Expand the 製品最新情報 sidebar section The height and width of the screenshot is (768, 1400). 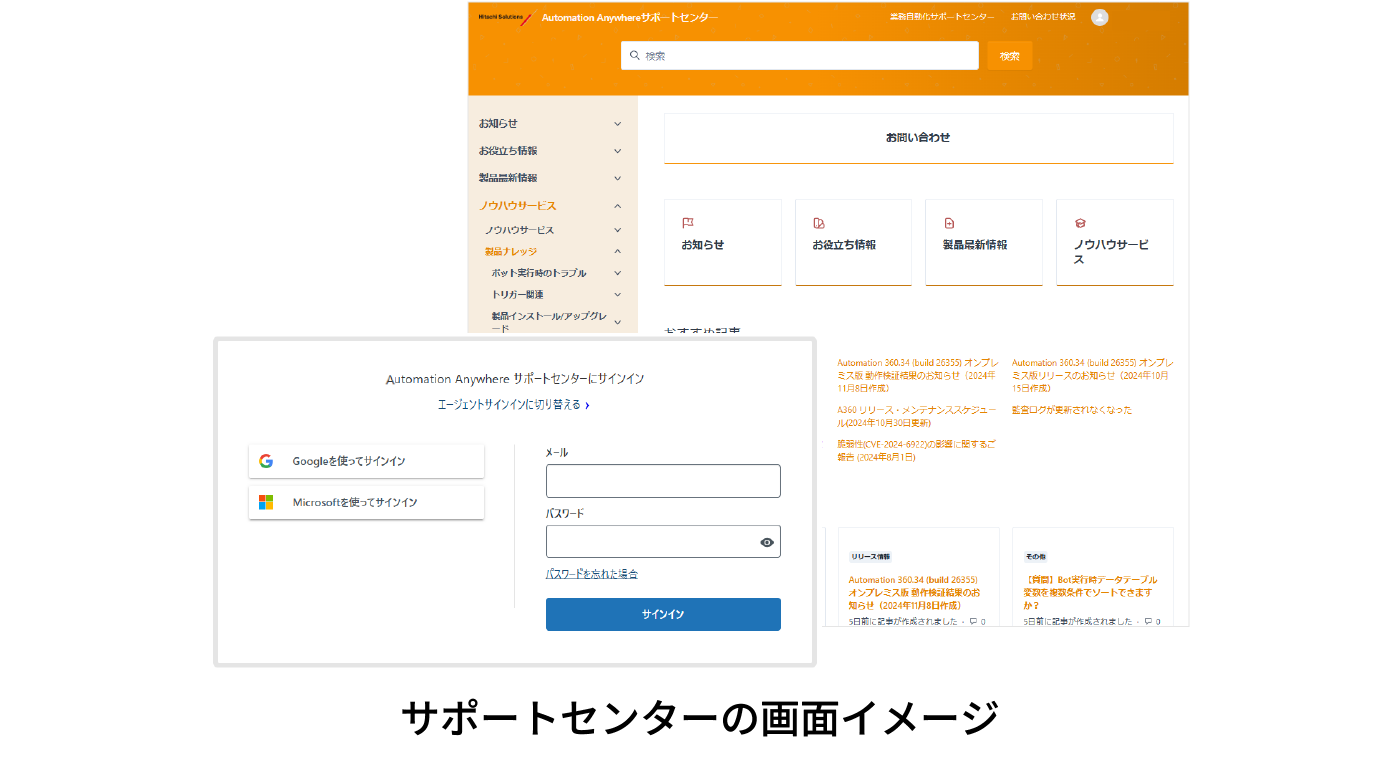(617, 178)
